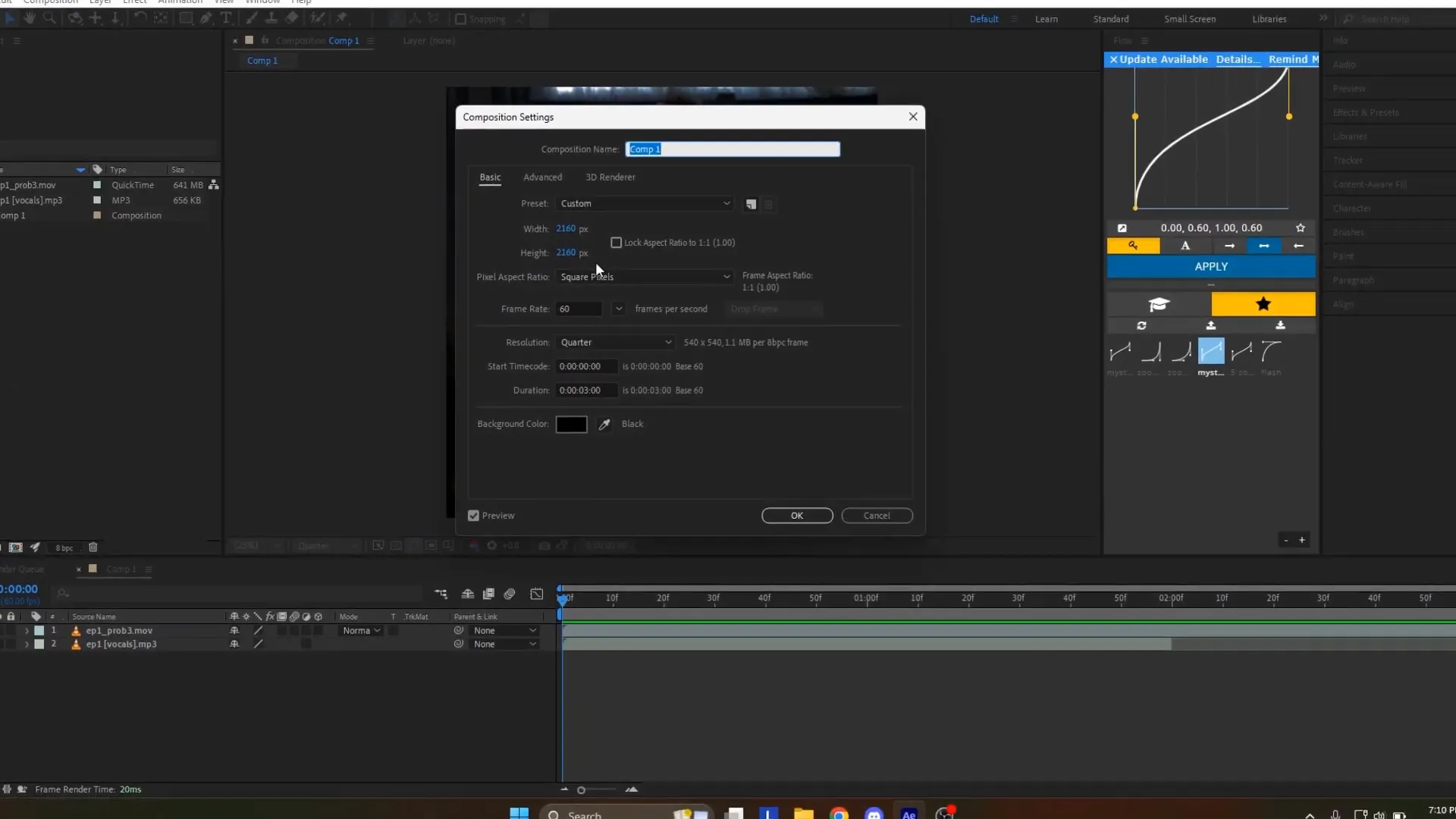Click the black Background Color swatch
The height and width of the screenshot is (819, 1456).
point(571,425)
